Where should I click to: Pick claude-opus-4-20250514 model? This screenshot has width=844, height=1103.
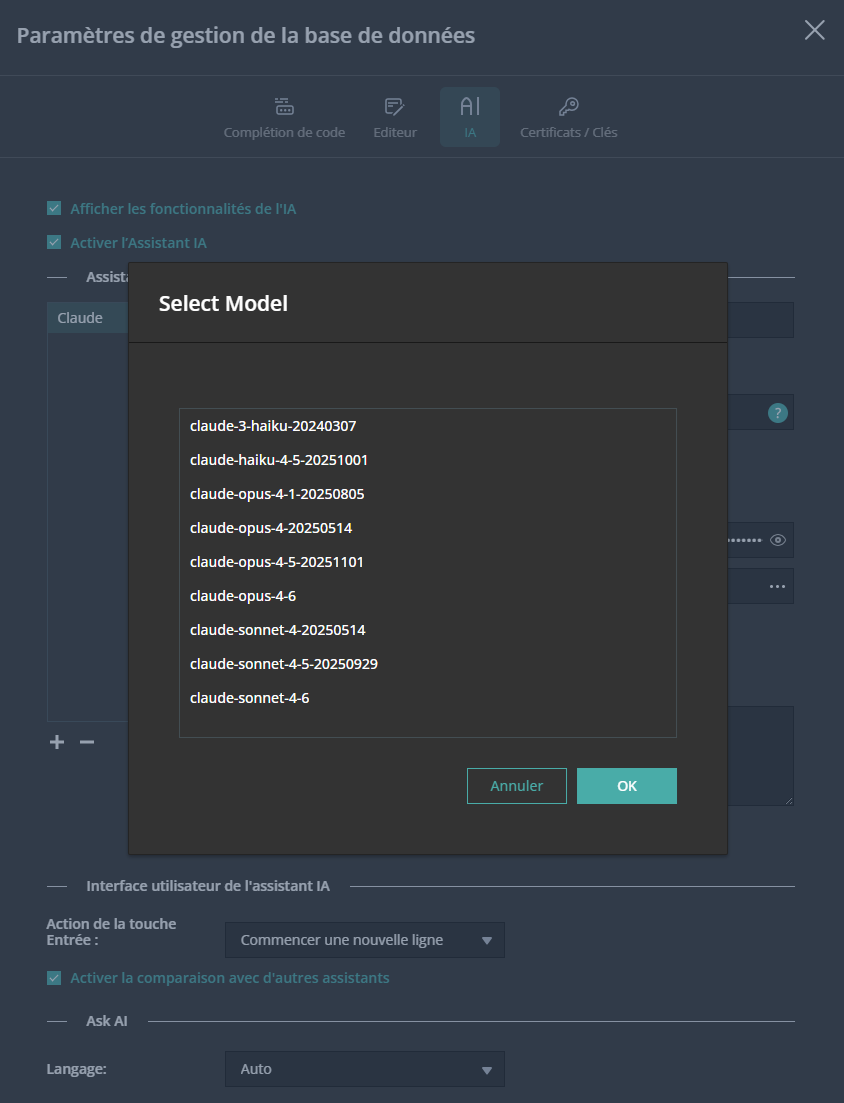(428, 528)
